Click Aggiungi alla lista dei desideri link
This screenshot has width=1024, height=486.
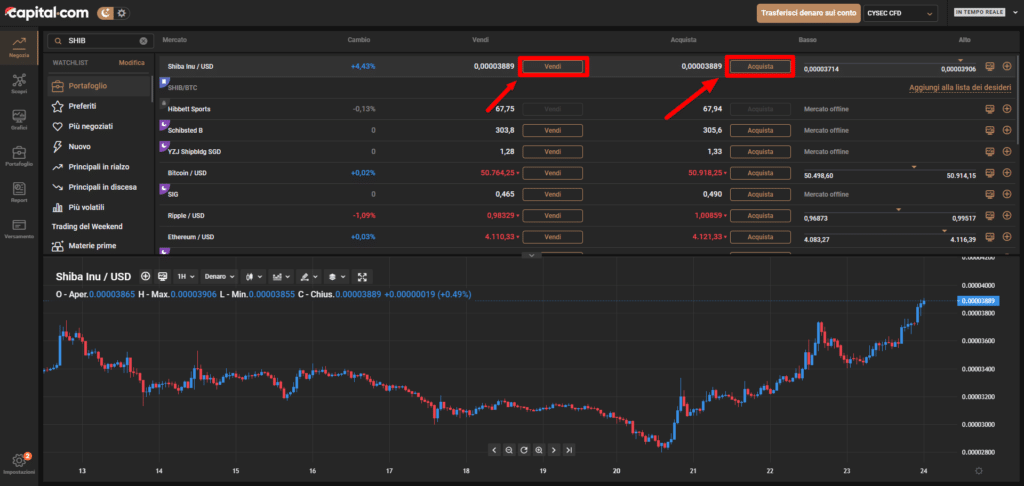tap(962, 88)
